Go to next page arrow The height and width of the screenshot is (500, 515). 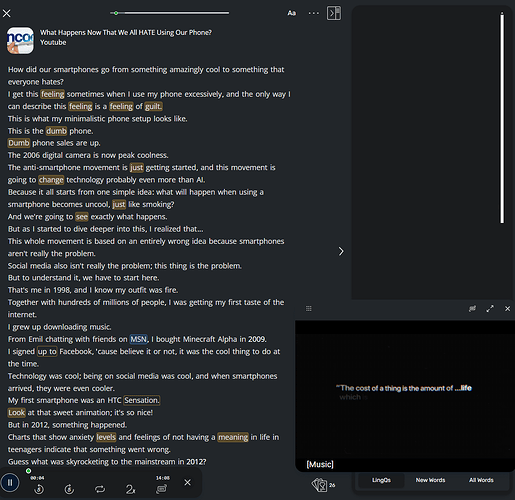(341, 251)
